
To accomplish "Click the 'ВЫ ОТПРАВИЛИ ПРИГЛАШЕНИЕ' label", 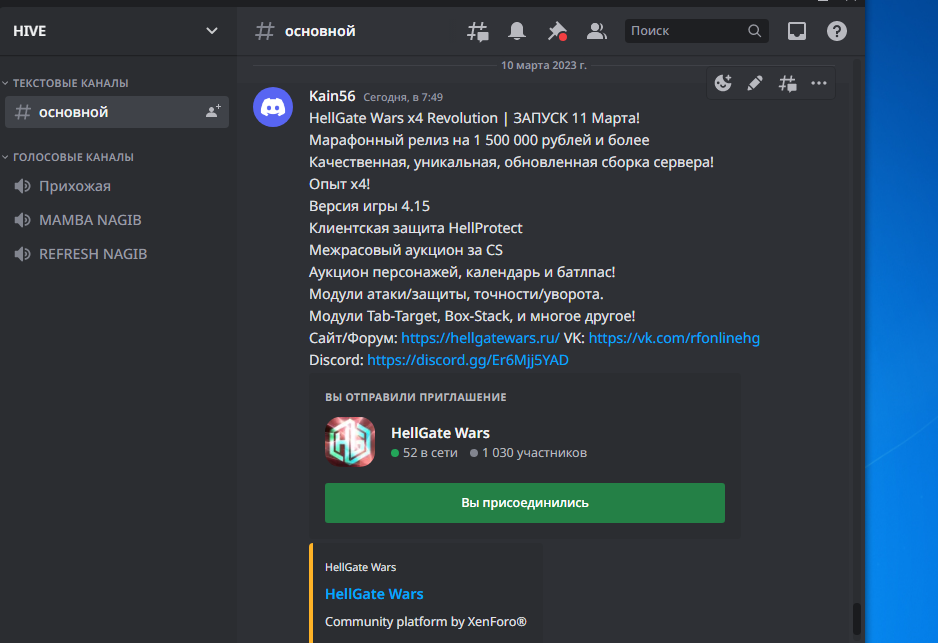I will click(x=416, y=397).
